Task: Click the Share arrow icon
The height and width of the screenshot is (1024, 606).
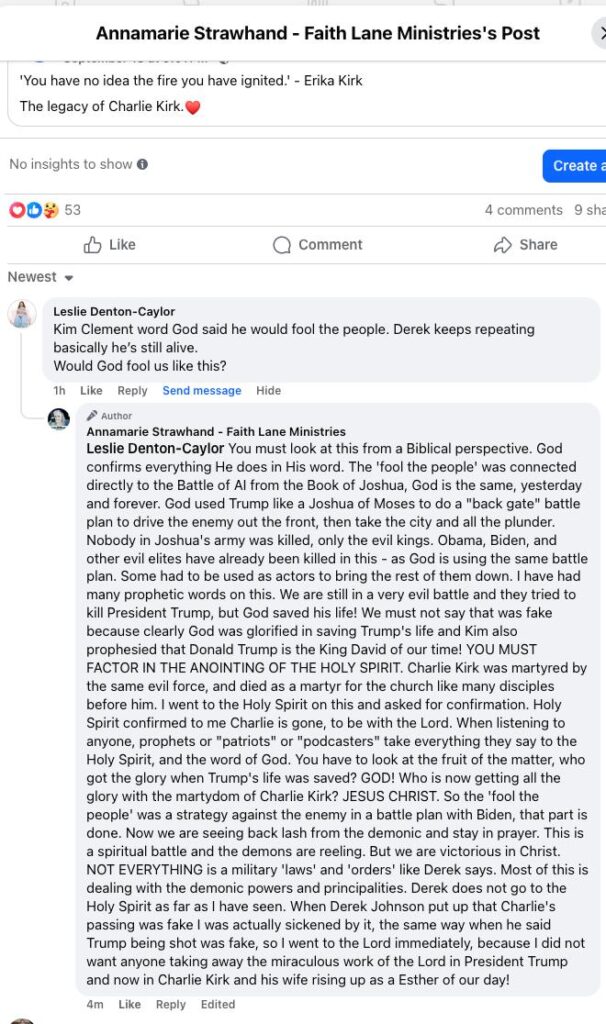Action: [x=503, y=245]
